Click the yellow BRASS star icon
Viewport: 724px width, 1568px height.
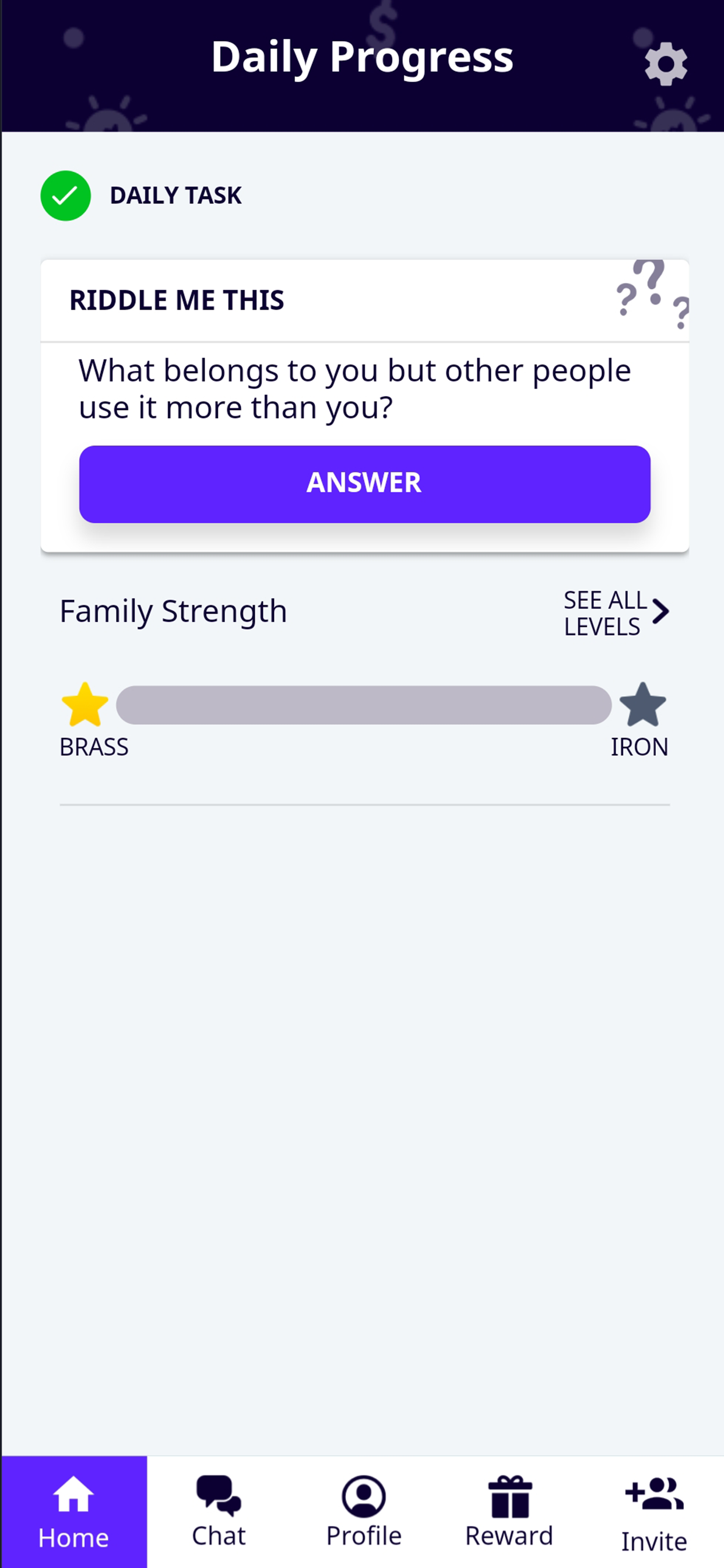coord(85,704)
